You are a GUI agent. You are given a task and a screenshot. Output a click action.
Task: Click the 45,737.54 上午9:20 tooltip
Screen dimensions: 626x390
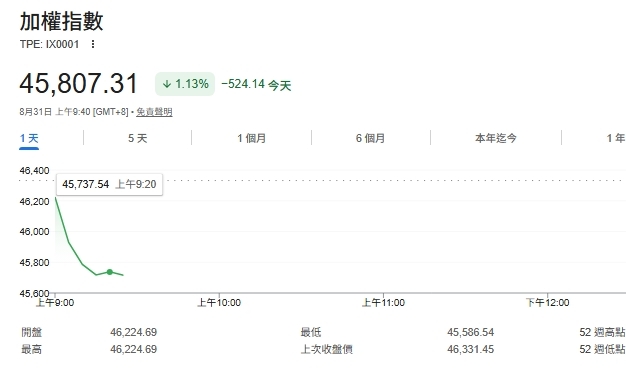click(x=109, y=184)
